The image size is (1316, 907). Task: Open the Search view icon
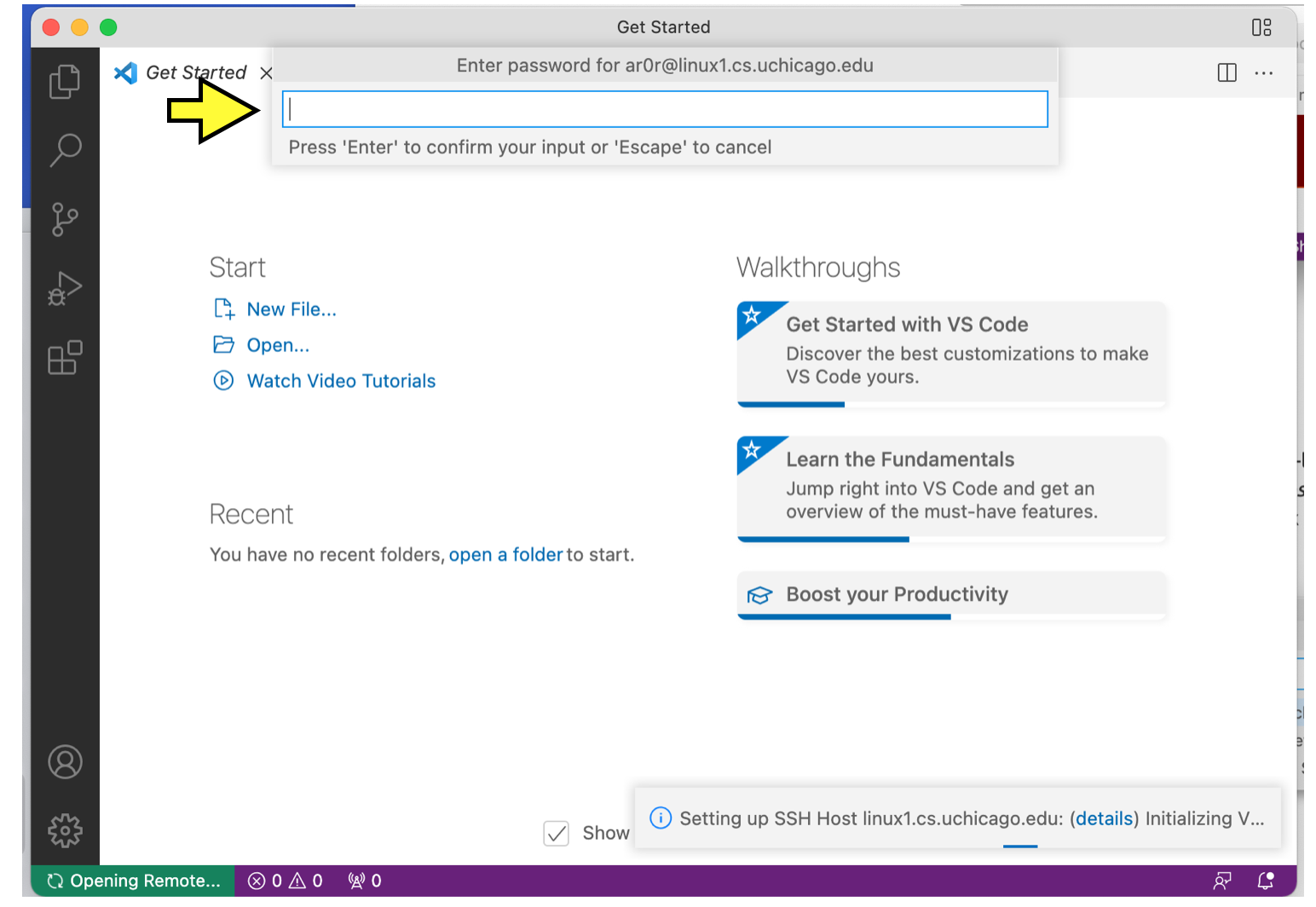pyautogui.click(x=66, y=150)
